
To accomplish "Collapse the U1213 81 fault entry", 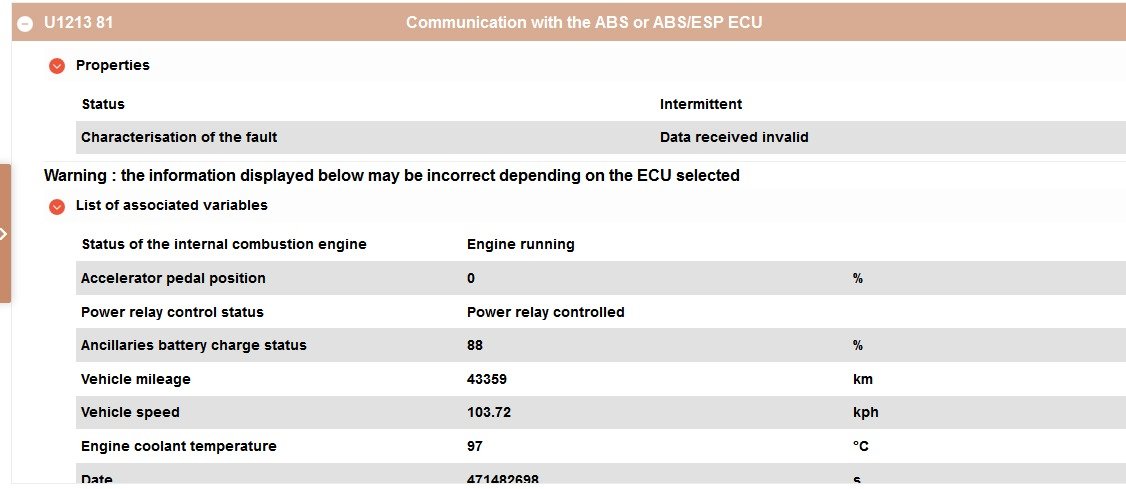I will click(x=25, y=24).
